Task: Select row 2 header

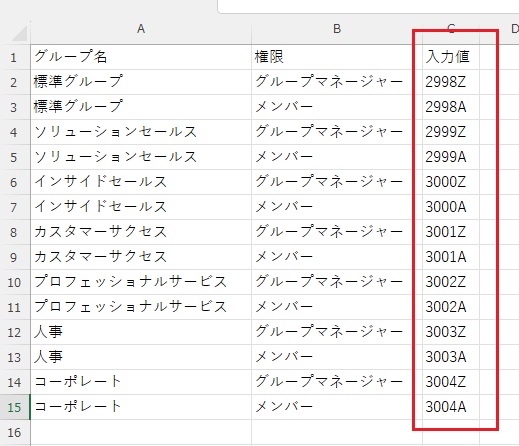Action: pos(14,82)
